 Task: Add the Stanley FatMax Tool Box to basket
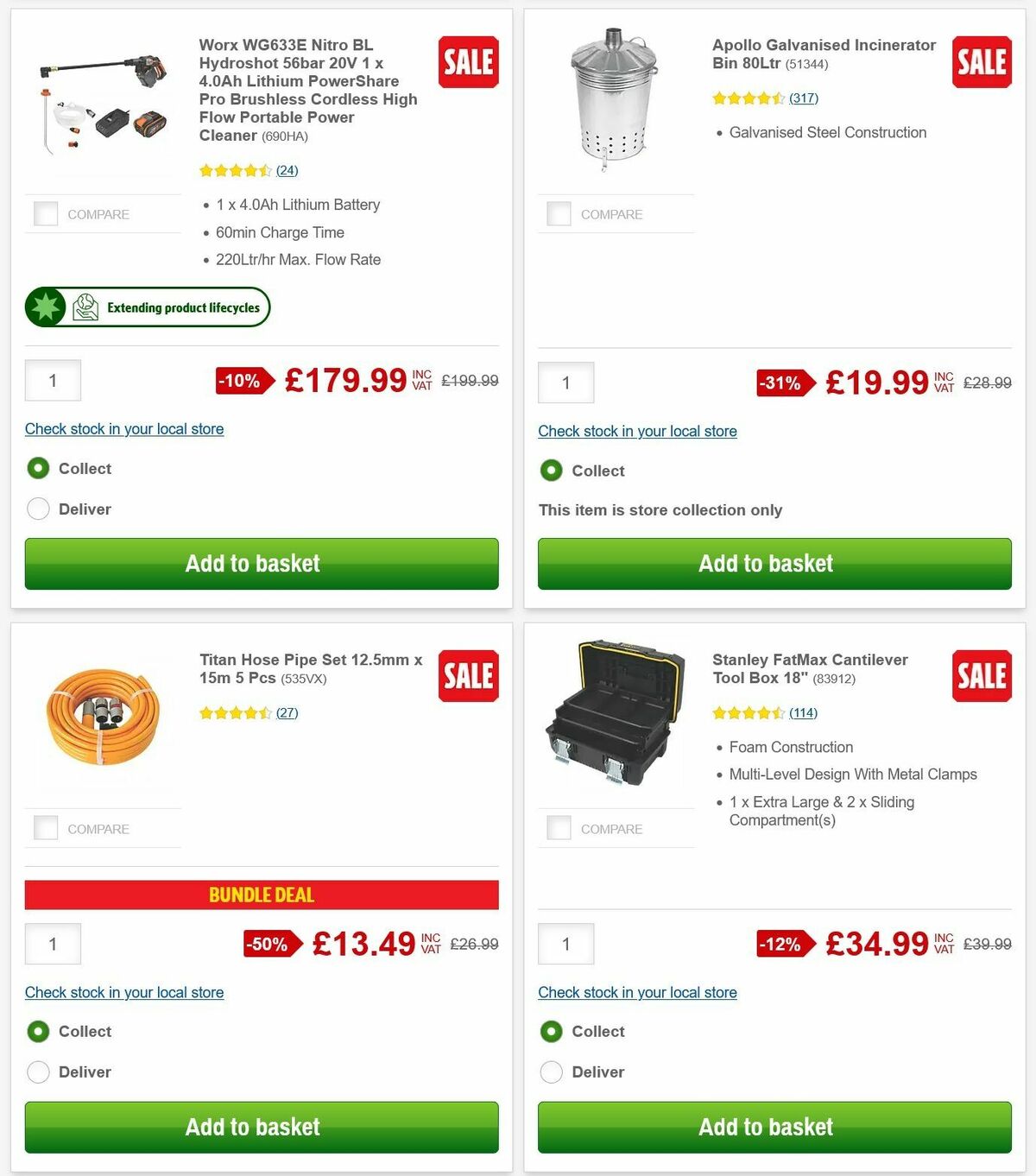click(774, 1127)
